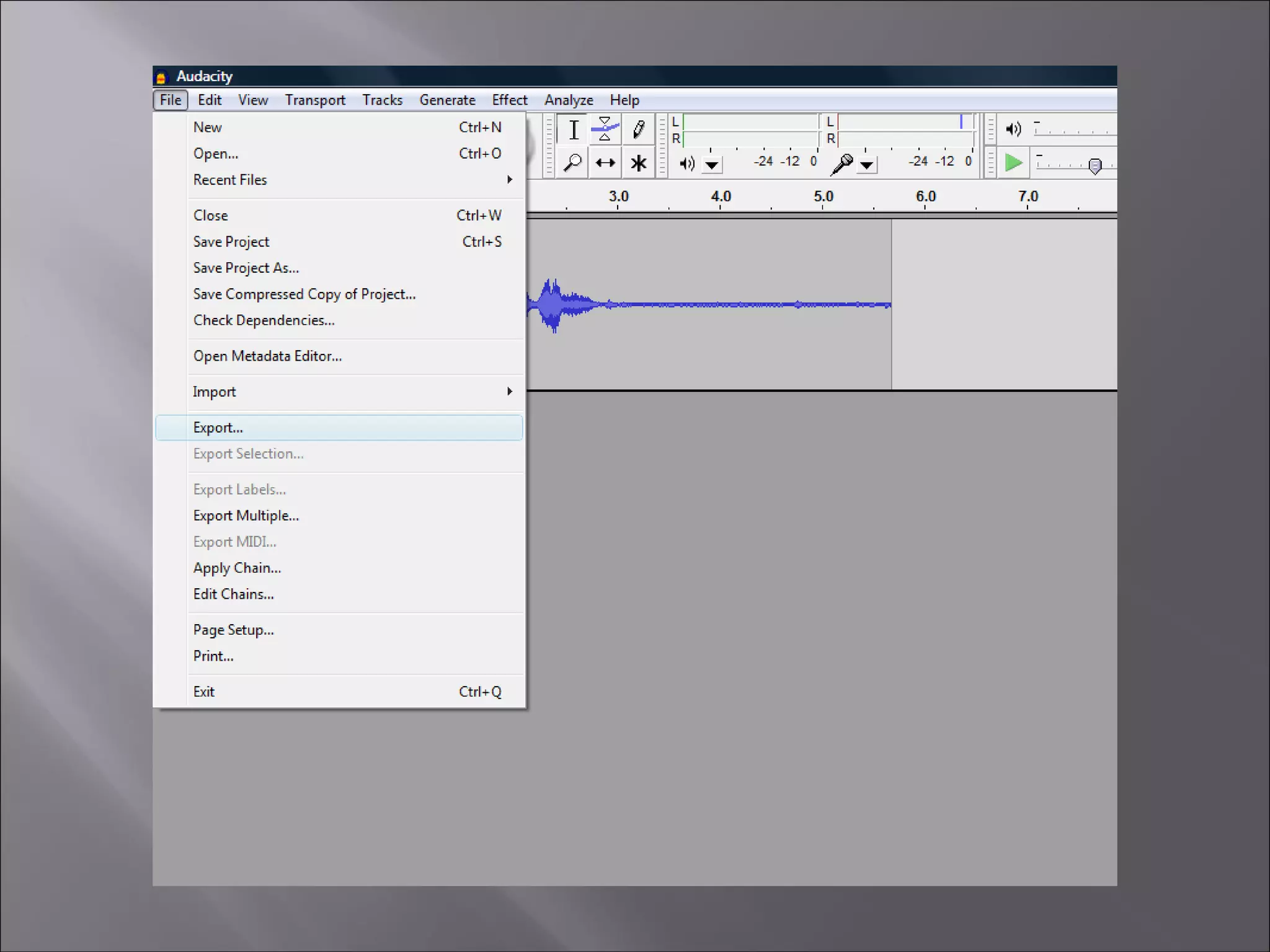
Task: Click Open Metadata Editor... entry
Action: [267, 356]
